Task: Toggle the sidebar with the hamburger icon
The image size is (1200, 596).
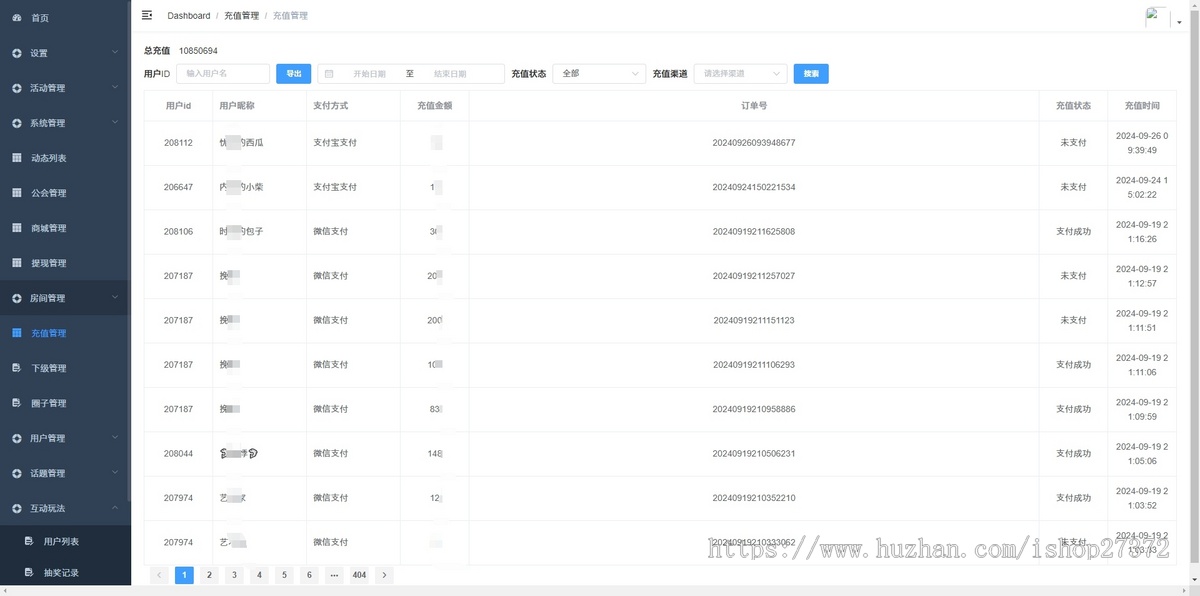Action: [147, 15]
